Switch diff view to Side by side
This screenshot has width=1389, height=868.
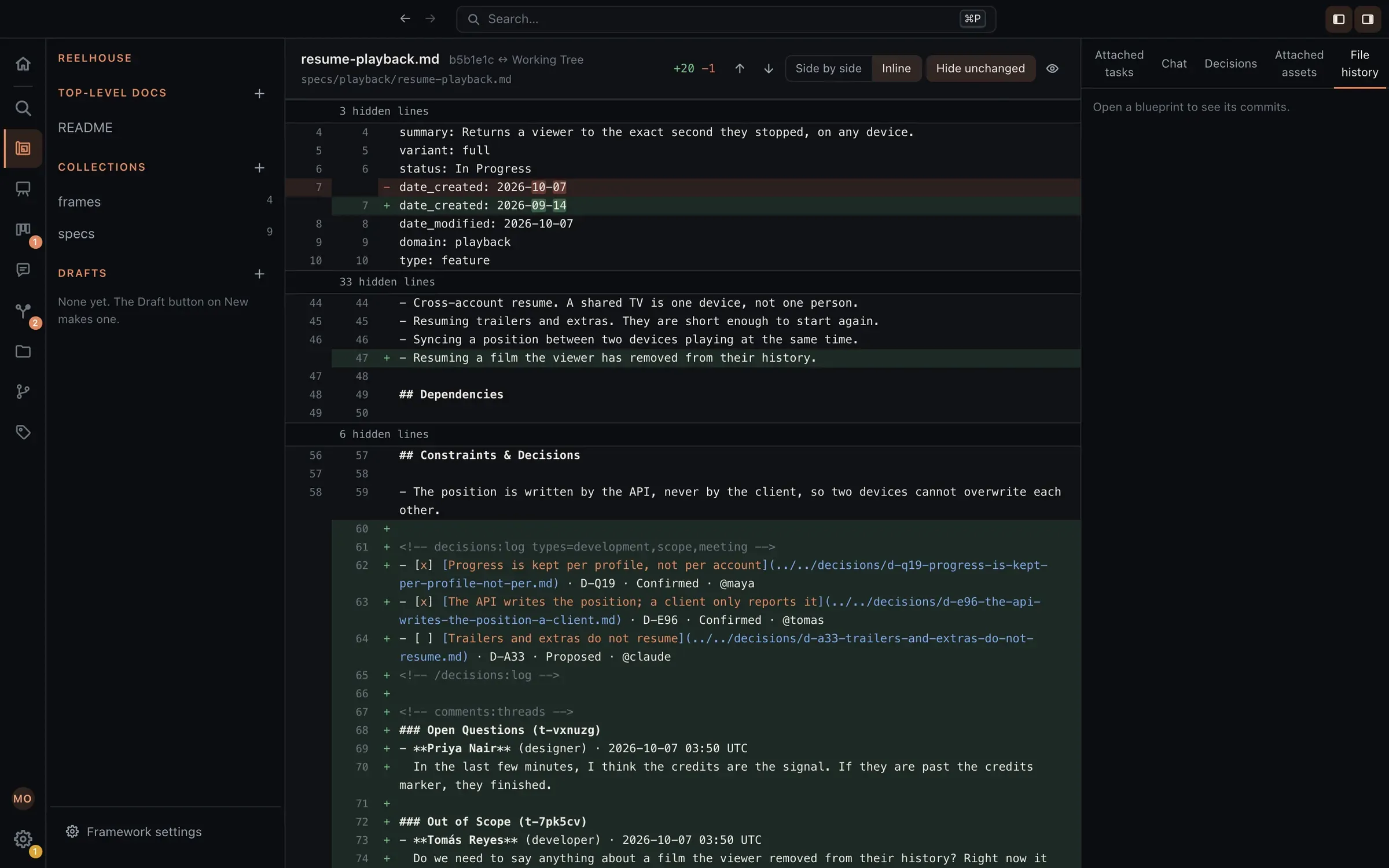click(828, 69)
